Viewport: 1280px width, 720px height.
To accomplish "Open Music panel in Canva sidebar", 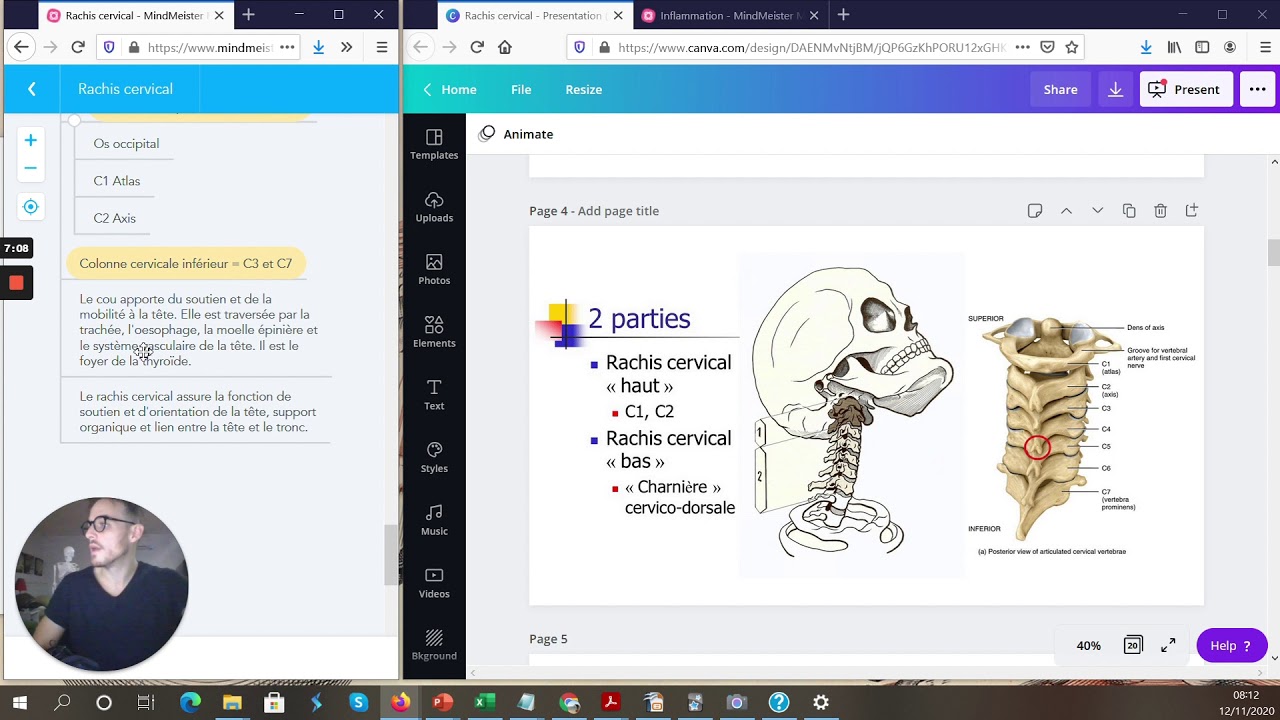I will [x=434, y=520].
